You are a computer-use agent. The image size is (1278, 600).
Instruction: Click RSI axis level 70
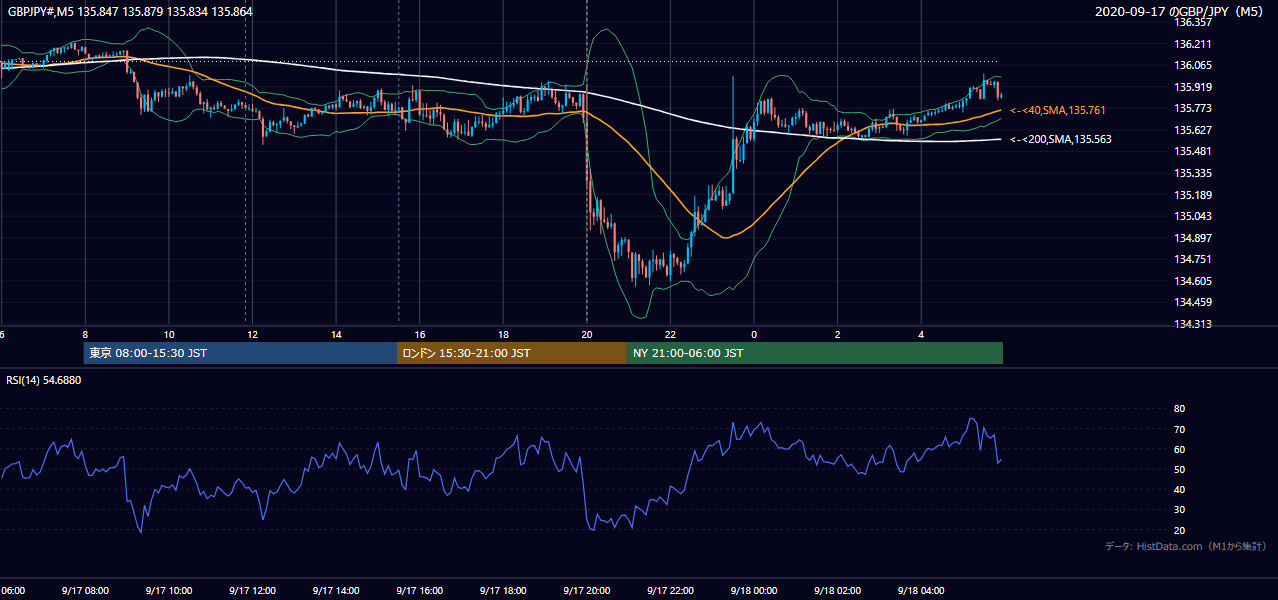(1180, 429)
